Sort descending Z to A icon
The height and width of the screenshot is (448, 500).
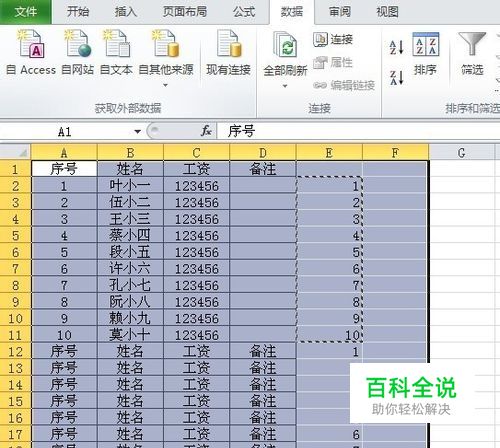397,78
